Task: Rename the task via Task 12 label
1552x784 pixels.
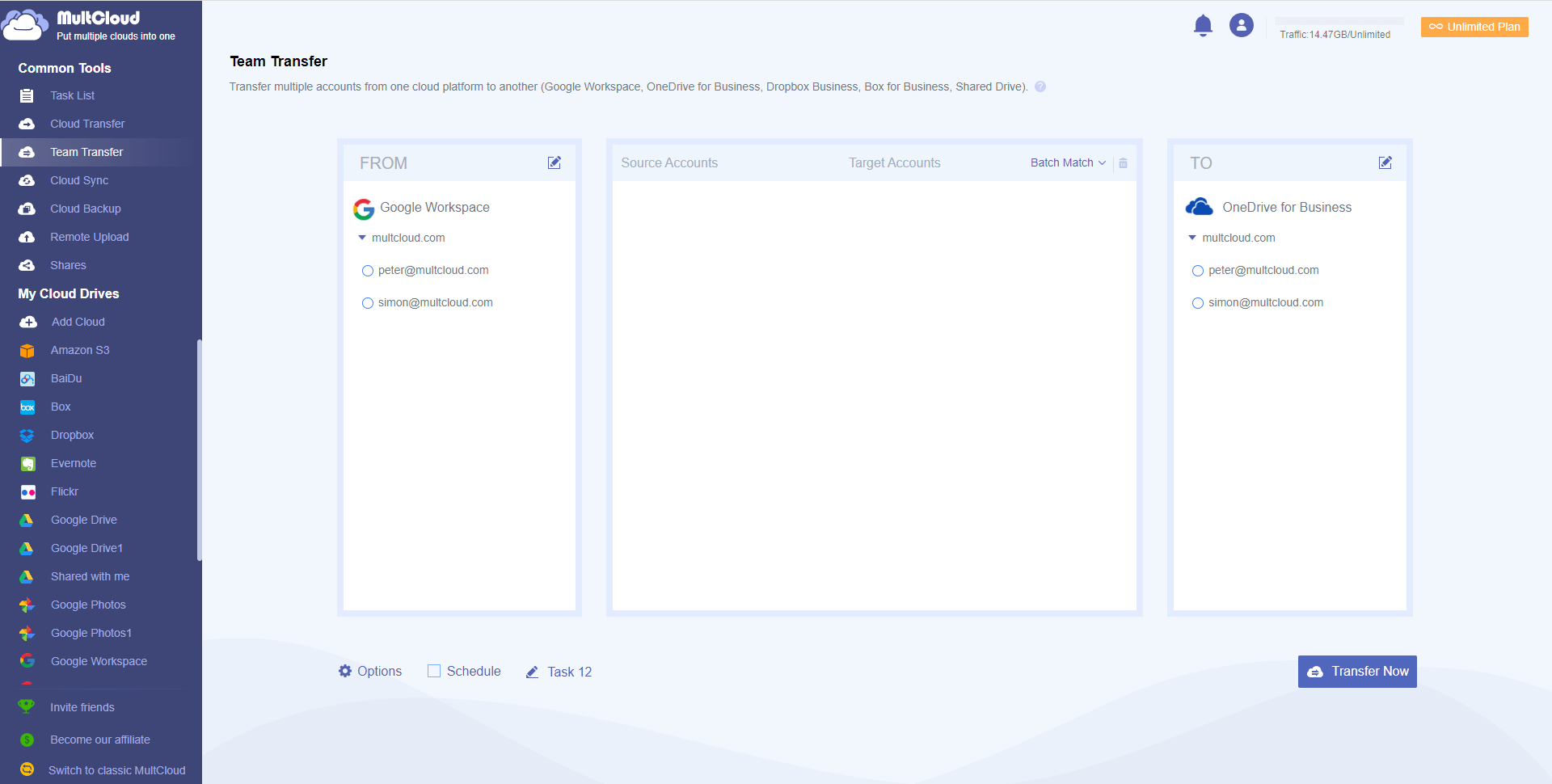Action: click(570, 672)
